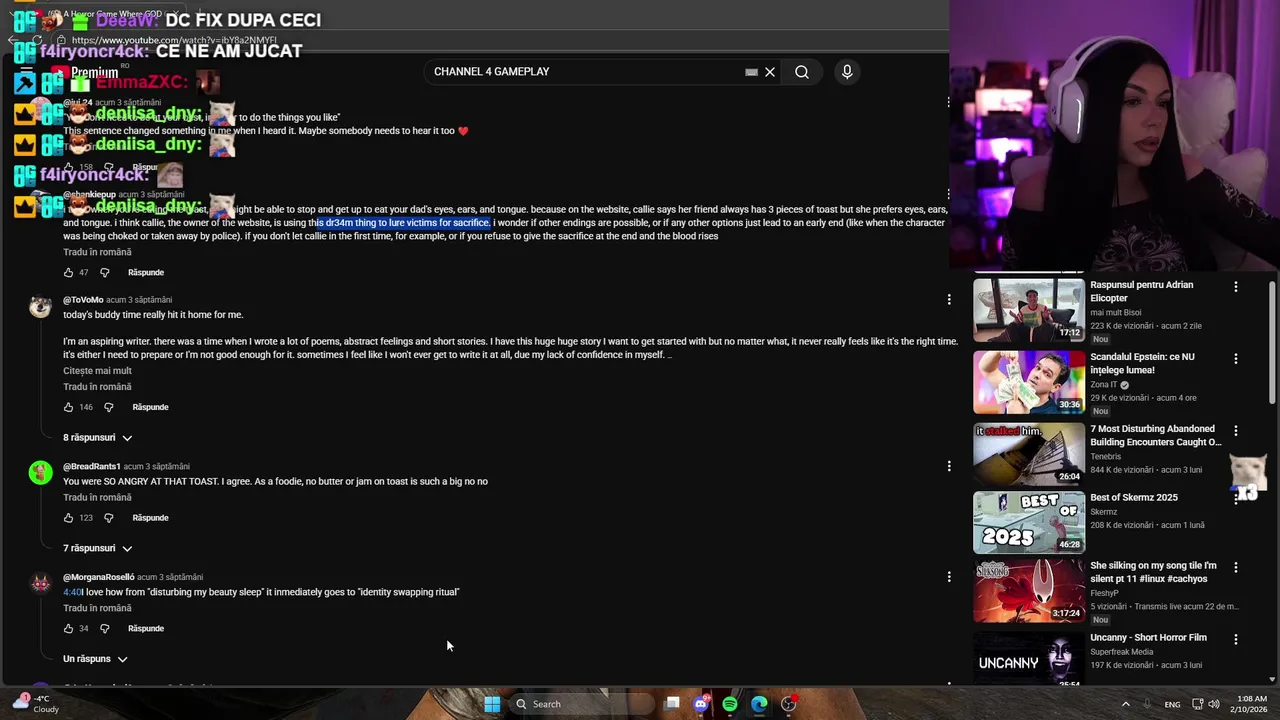
Task: Open the @ToVoMo channel name link
Action: 83,300
